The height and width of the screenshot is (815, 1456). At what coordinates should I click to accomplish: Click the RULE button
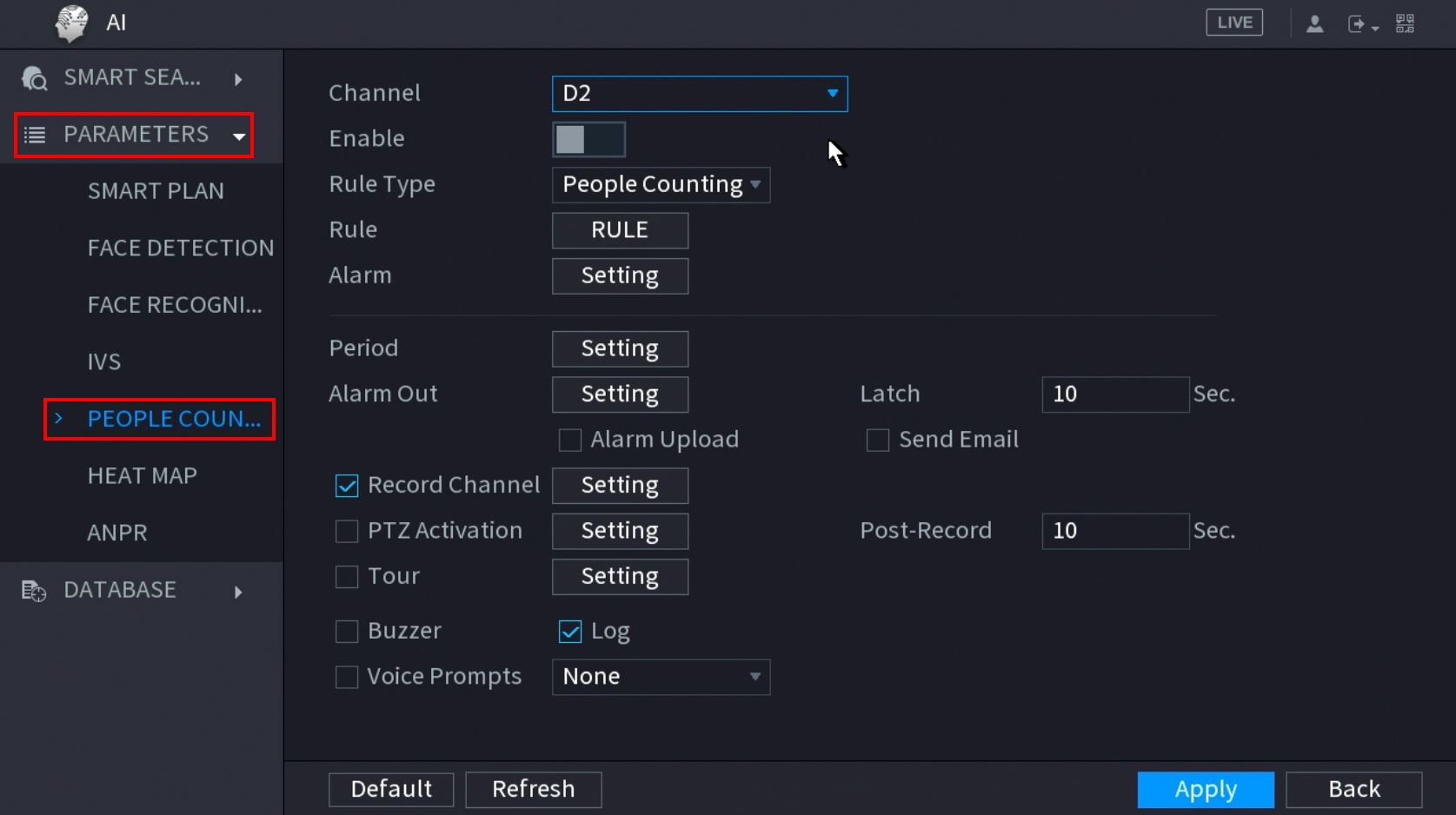pos(620,230)
